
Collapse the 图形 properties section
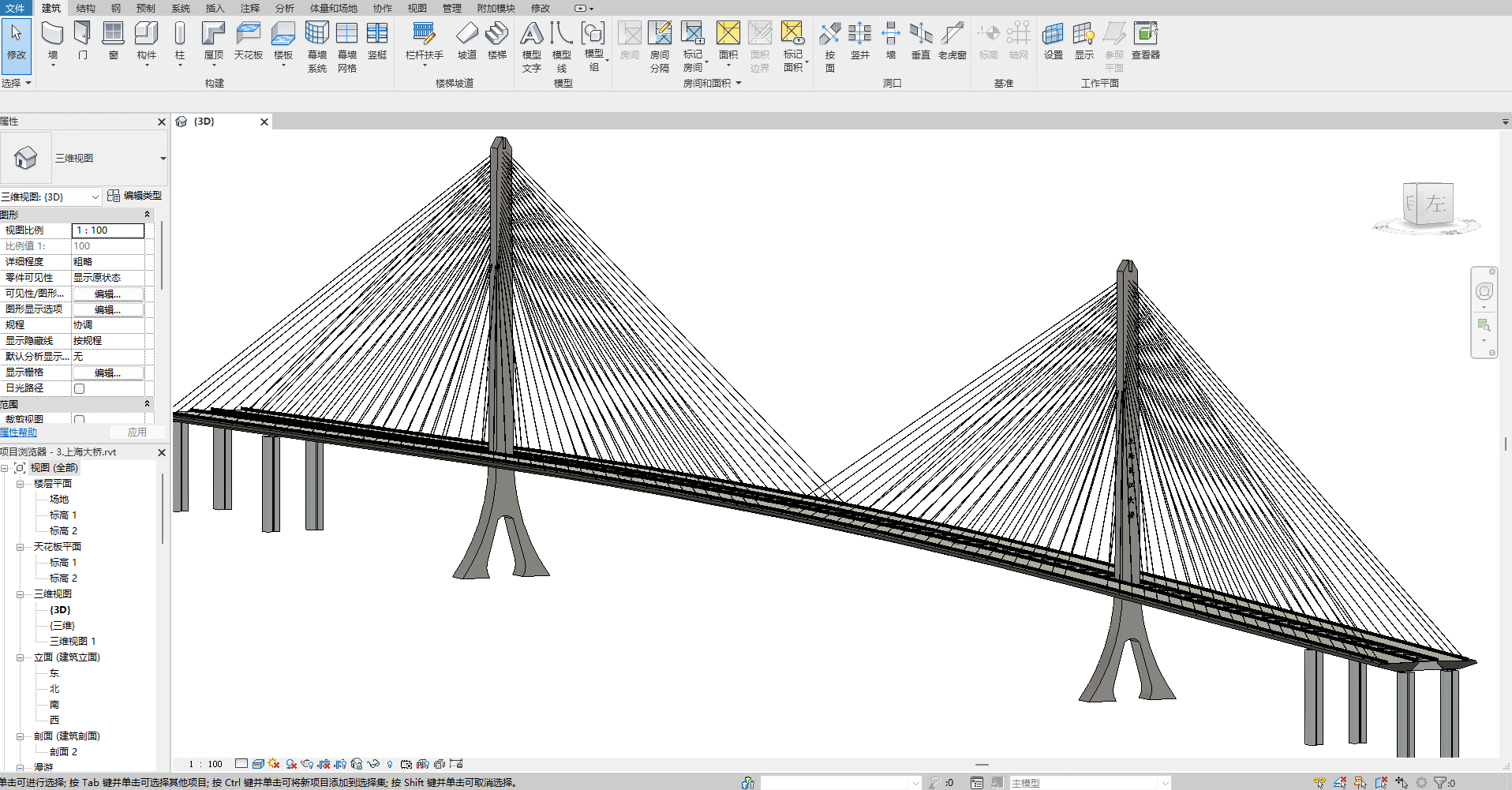147,215
